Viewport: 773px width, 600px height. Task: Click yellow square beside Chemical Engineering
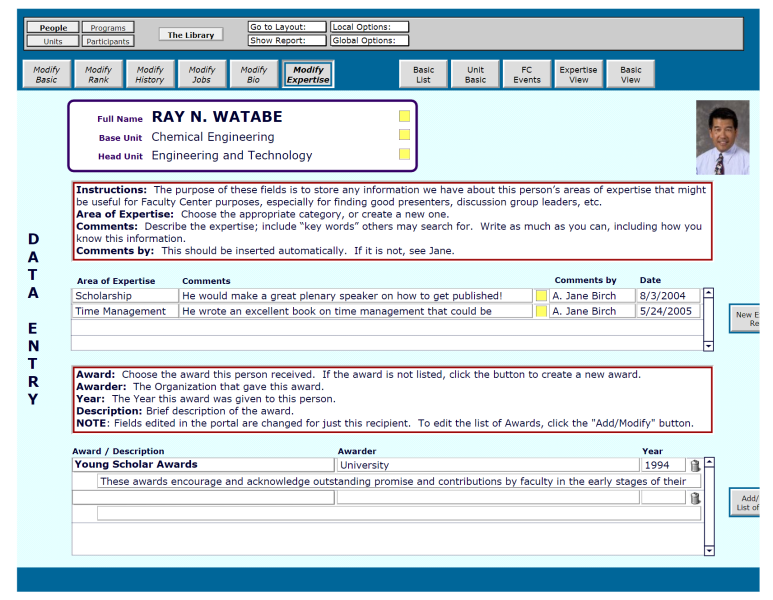click(x=404, y=135)
